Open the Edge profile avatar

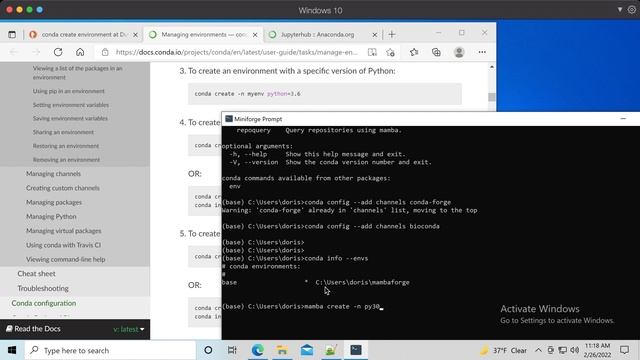tap(459, 52)
